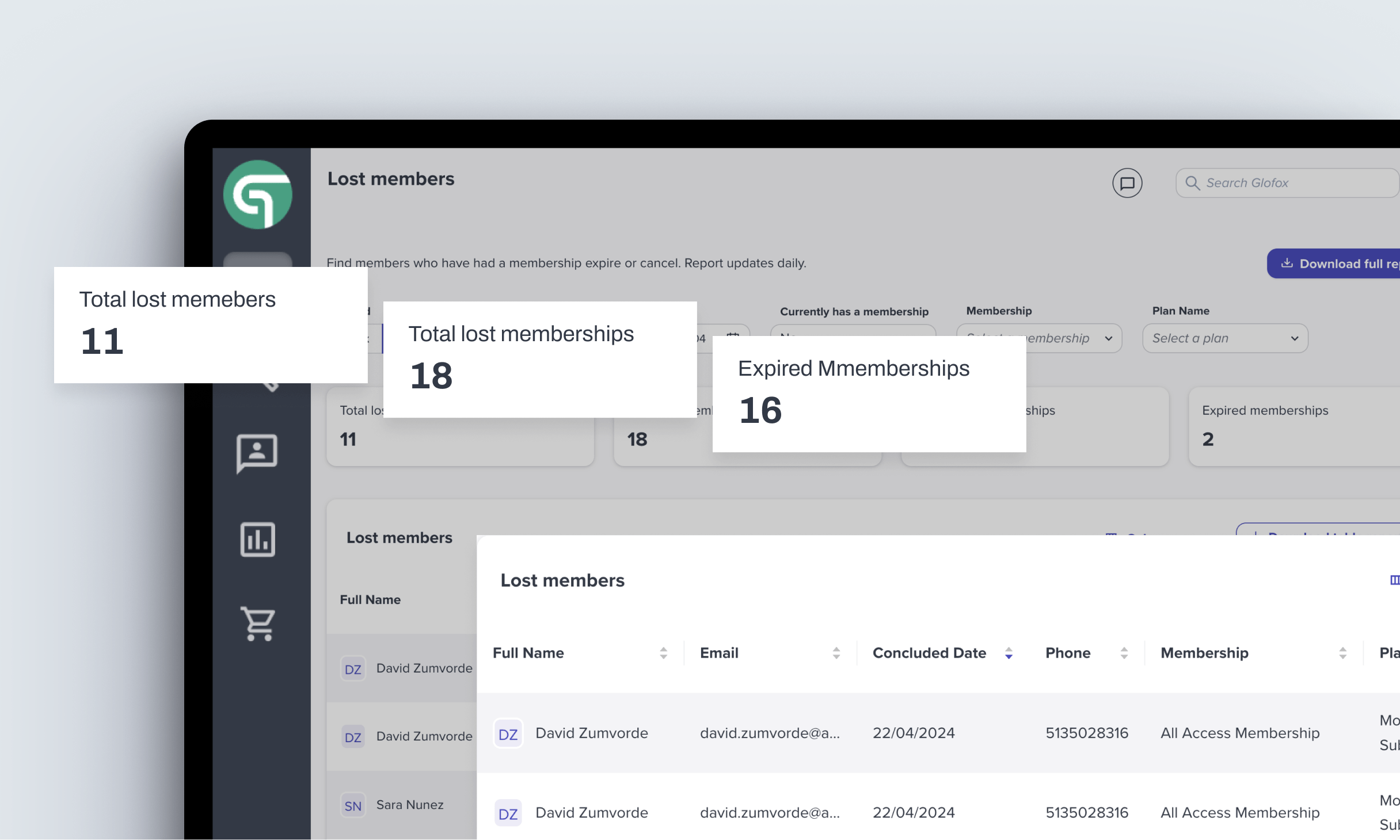Sort table by Email column arrows
This screenshot has height=840, width=1400.
[x=836, y=653]
